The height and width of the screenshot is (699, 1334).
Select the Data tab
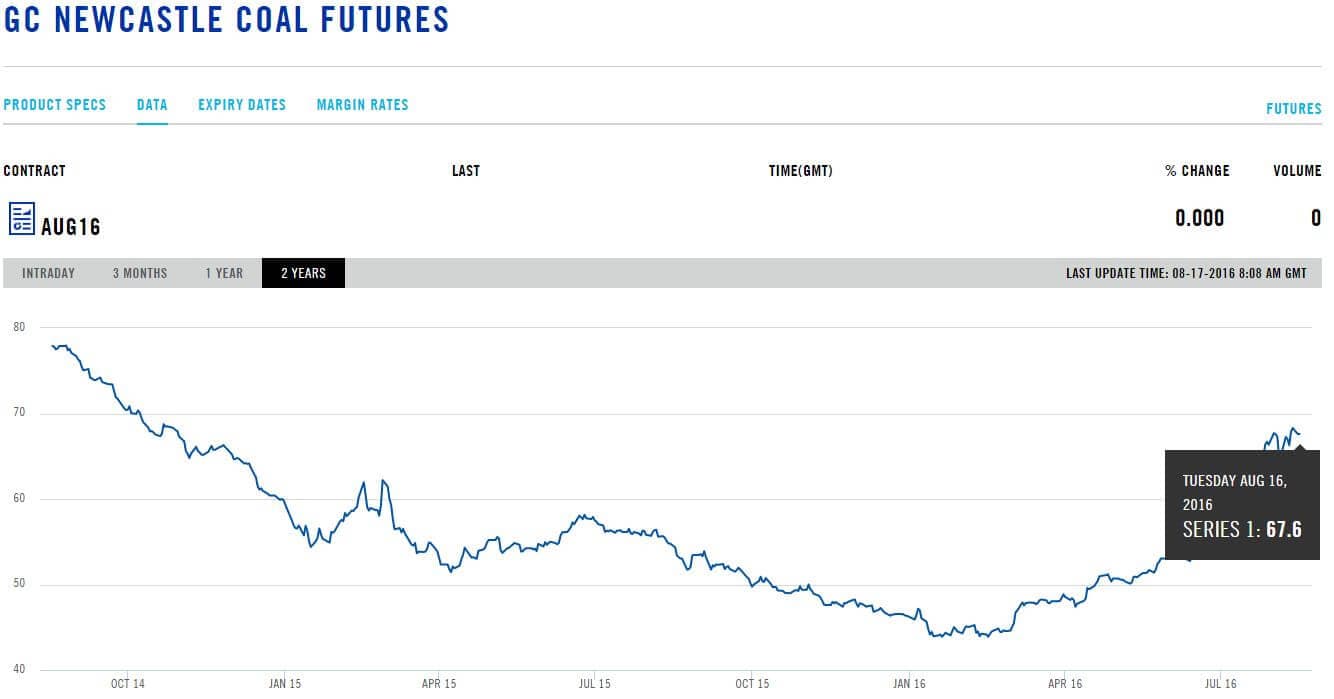[152, 105]
